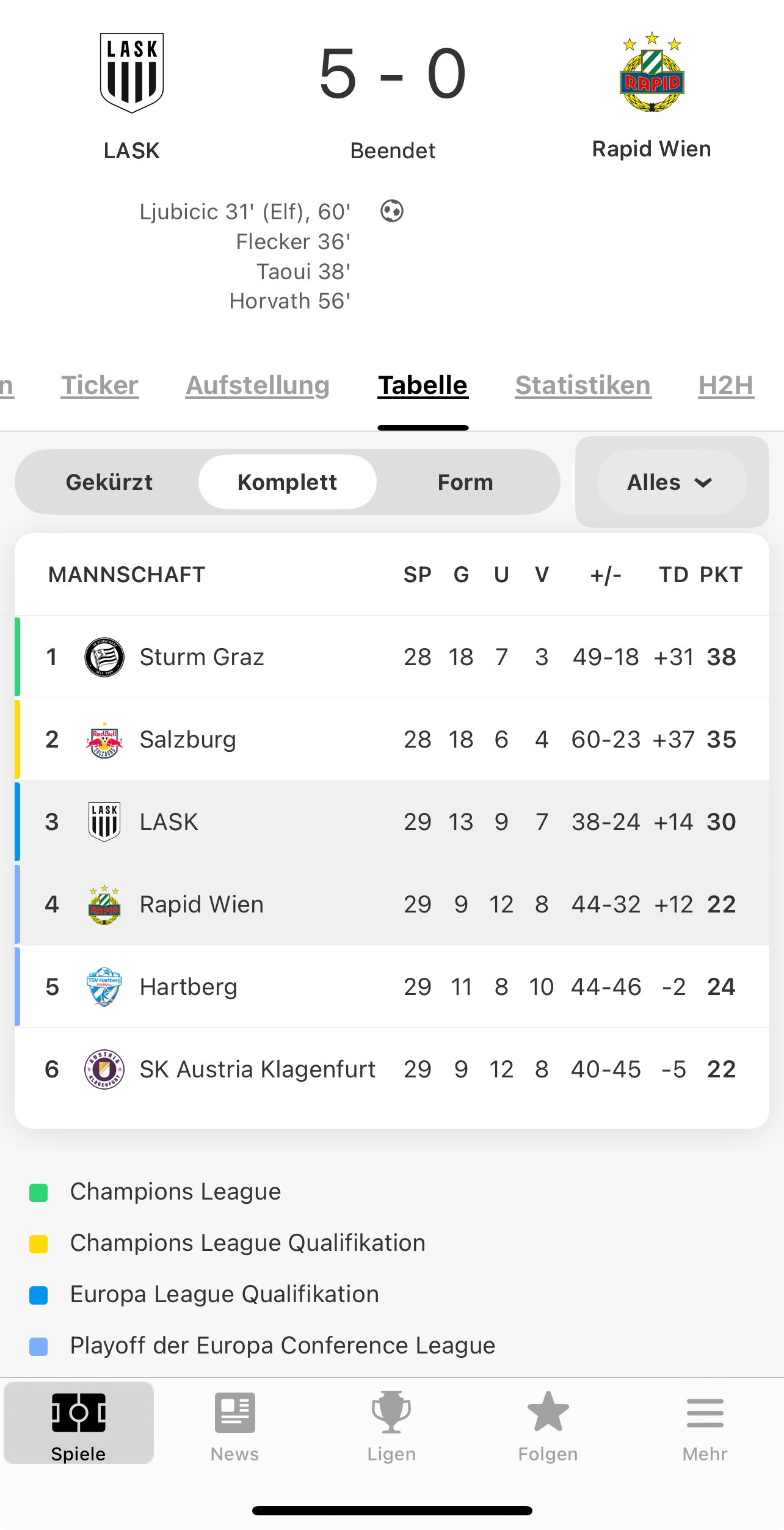Open the H2H tab
The height and width of the screenshot is (1530, 784).
[725, 385]
